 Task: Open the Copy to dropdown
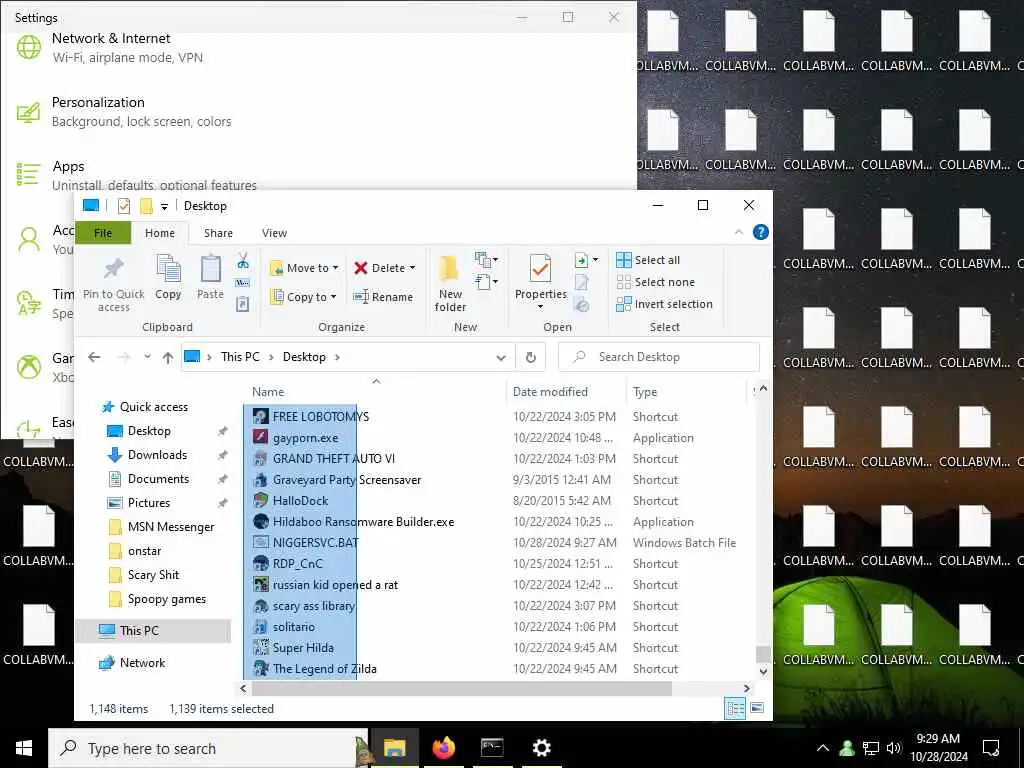[304, 297]
